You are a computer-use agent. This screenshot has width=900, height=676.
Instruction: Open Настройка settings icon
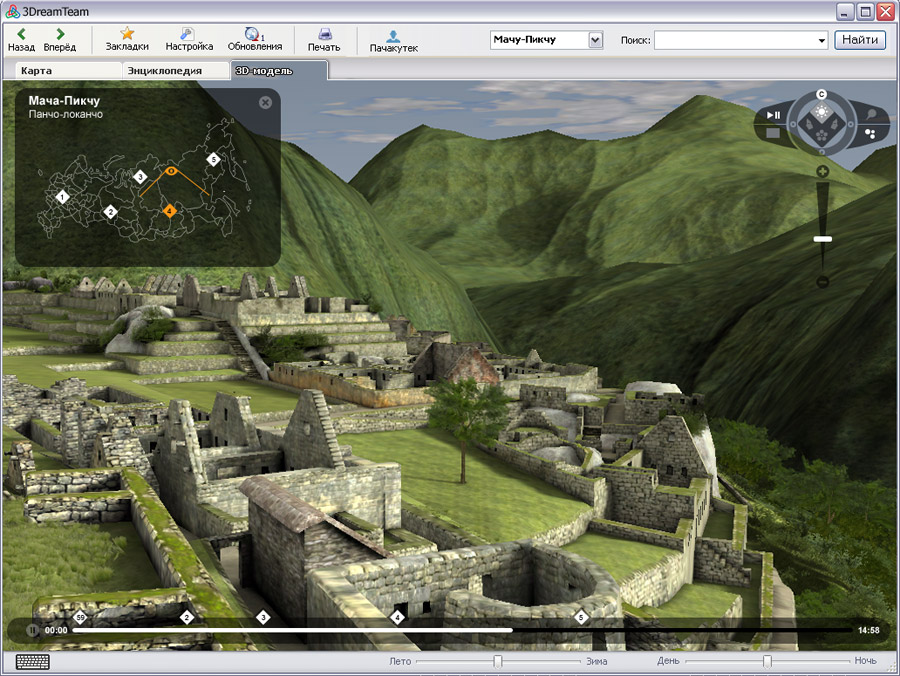189,33
